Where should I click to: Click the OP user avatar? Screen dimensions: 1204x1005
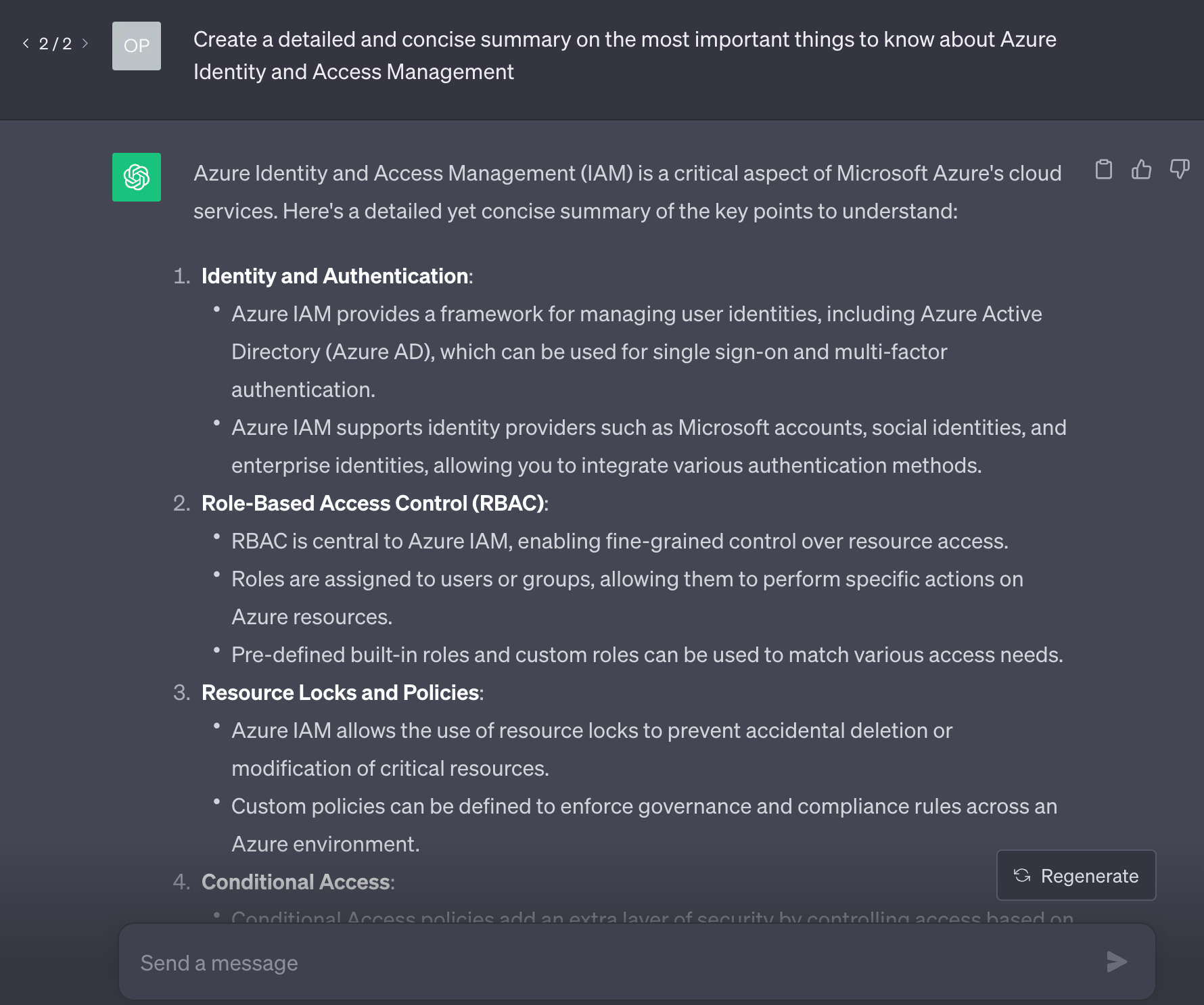pyautogui.click(x=137, y=46)
